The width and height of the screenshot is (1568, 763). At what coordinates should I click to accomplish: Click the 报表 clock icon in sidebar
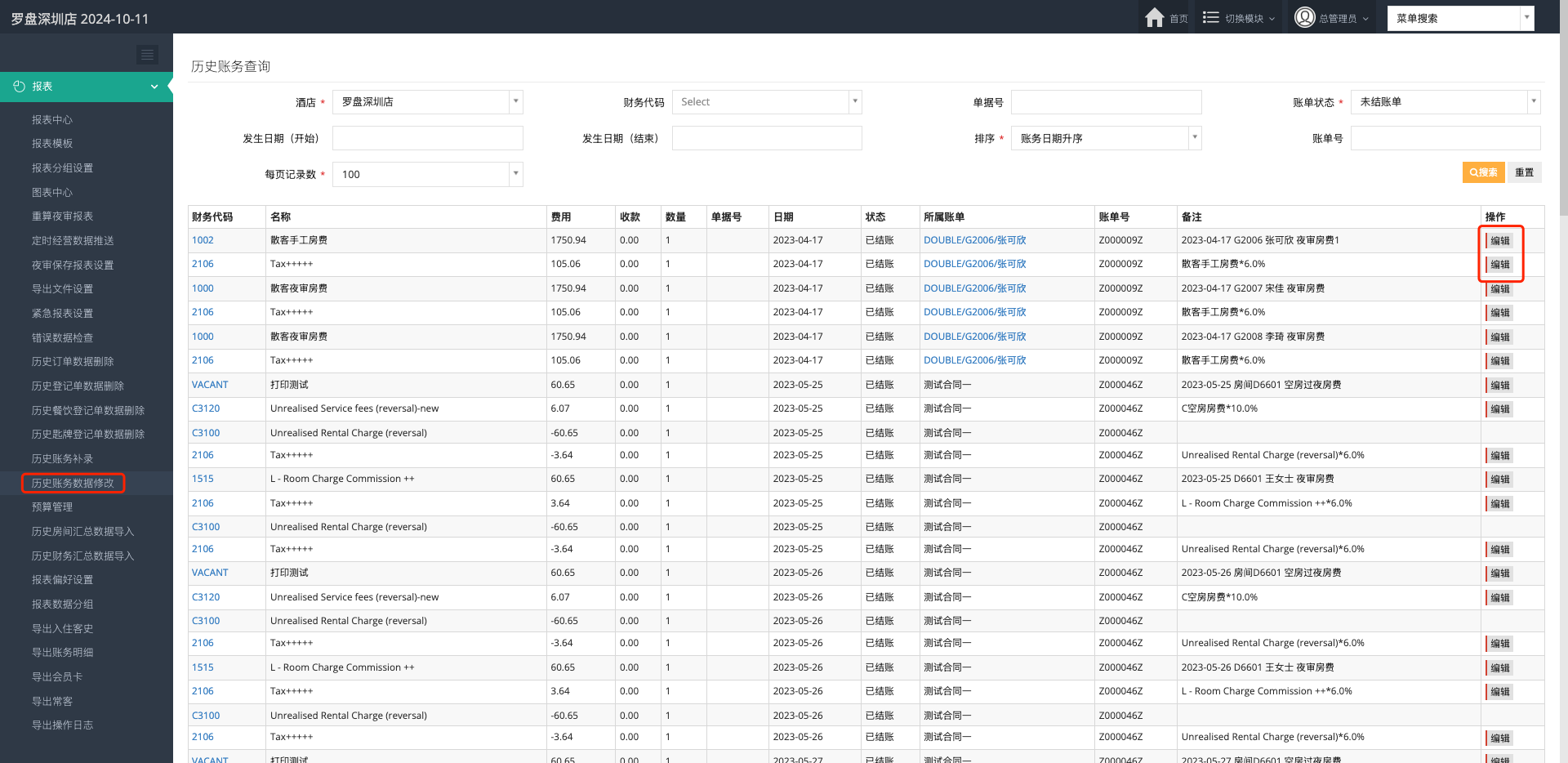pyautogui.click(x=19, y=87)
